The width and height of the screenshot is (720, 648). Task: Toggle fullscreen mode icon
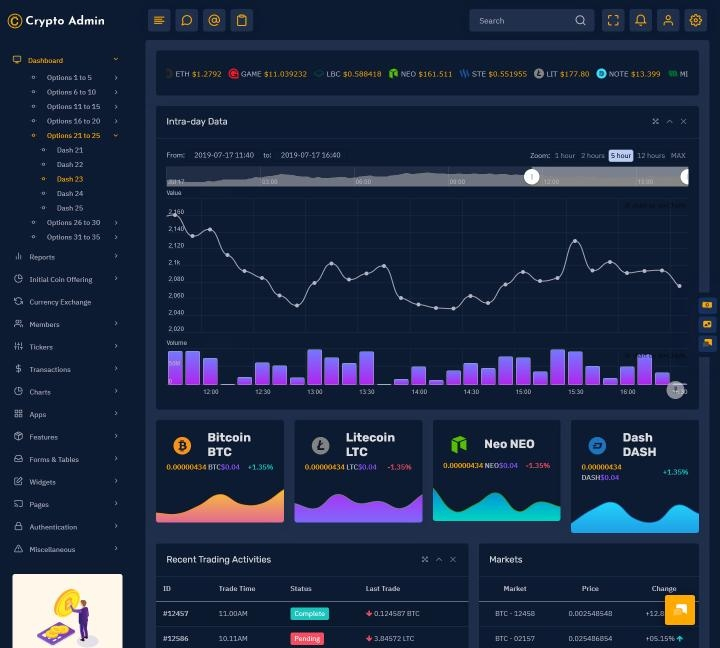click(613, 20)
